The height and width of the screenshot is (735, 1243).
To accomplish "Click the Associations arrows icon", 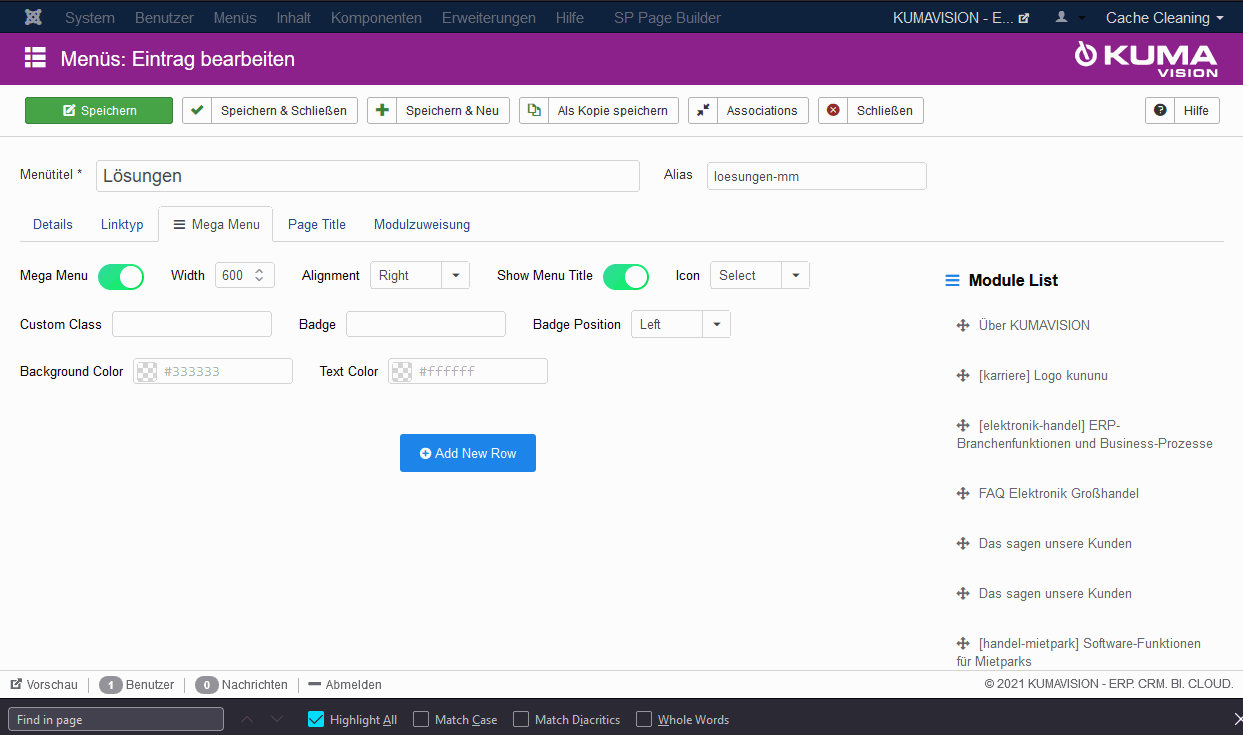I will pyautogui.click(x=703, y=110).
